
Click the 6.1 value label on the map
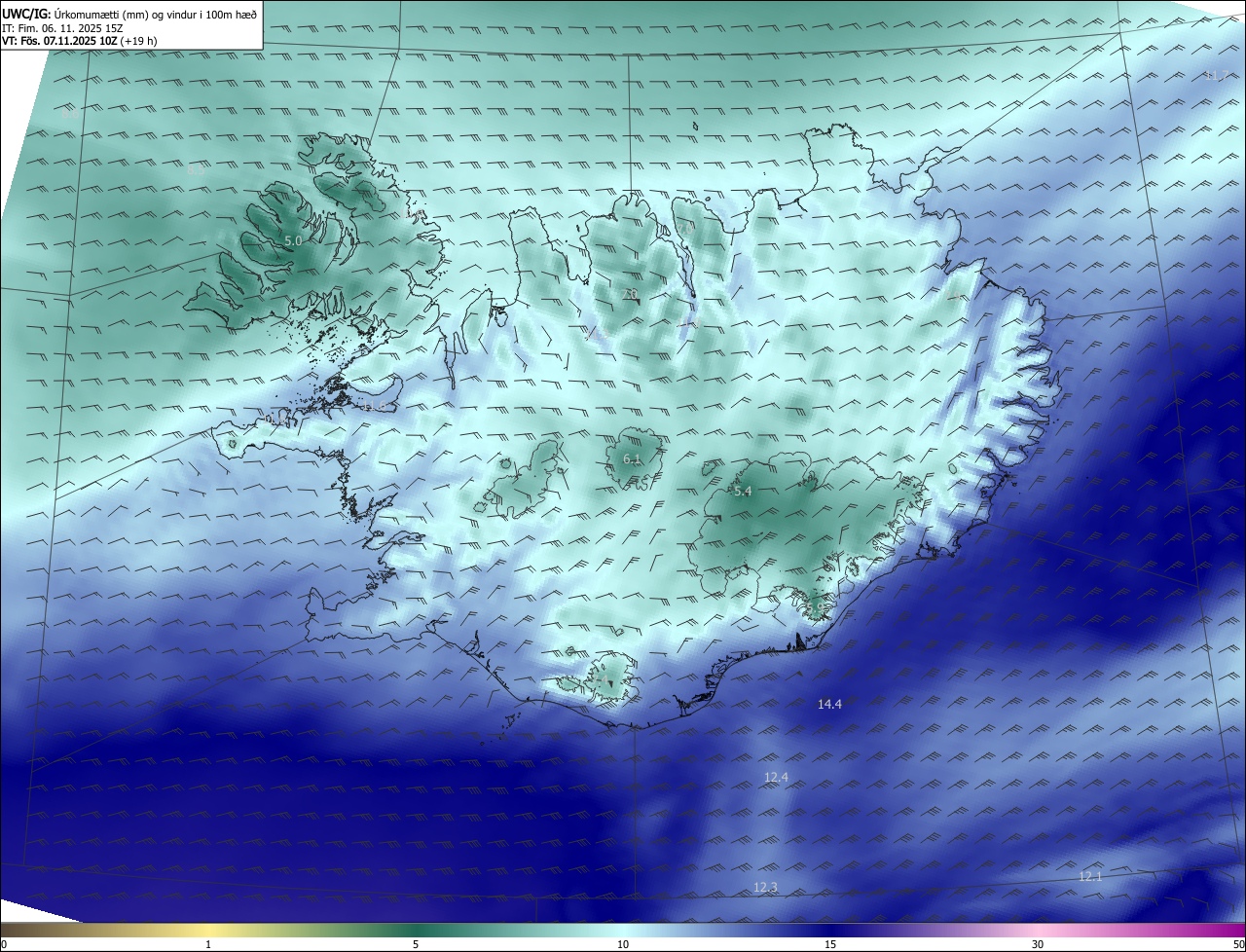tap(632, 458)
